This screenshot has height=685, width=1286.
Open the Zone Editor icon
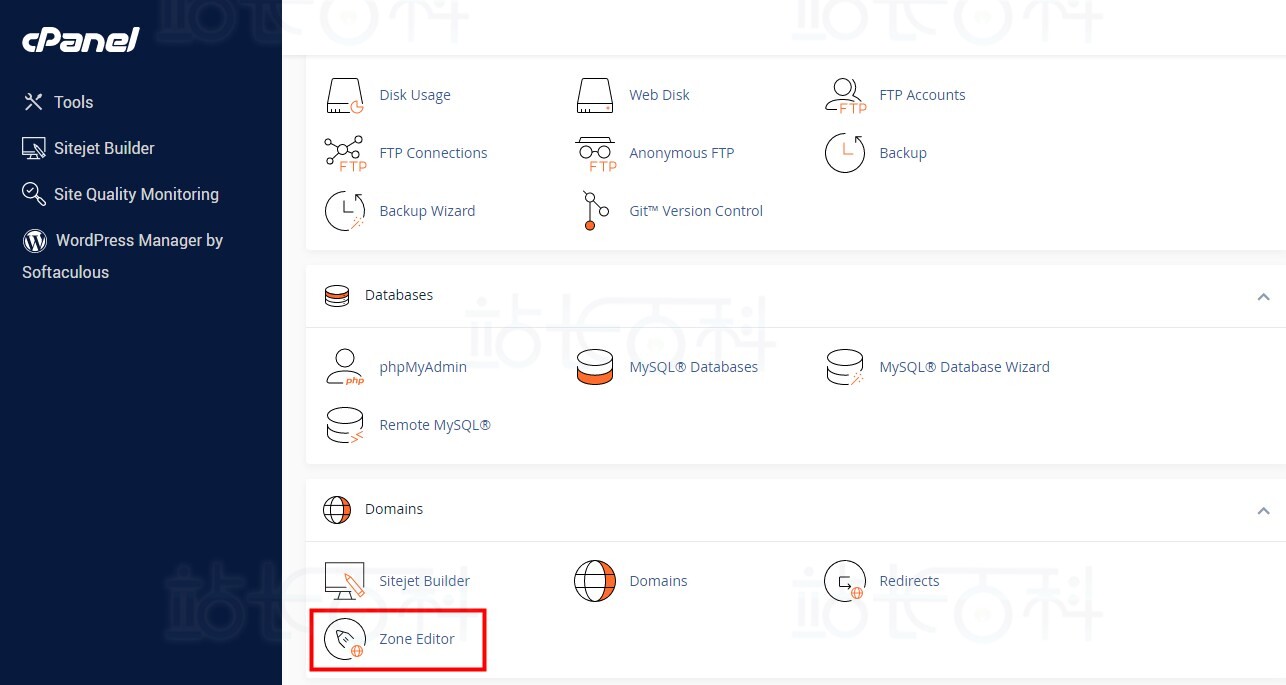coord(344,639)
